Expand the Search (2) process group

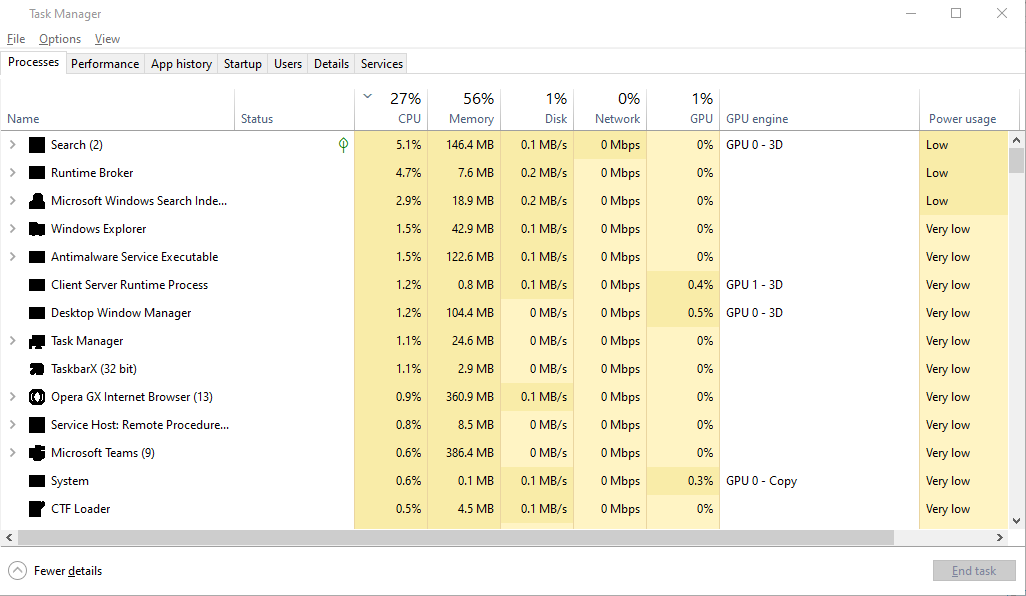[13, 145]
